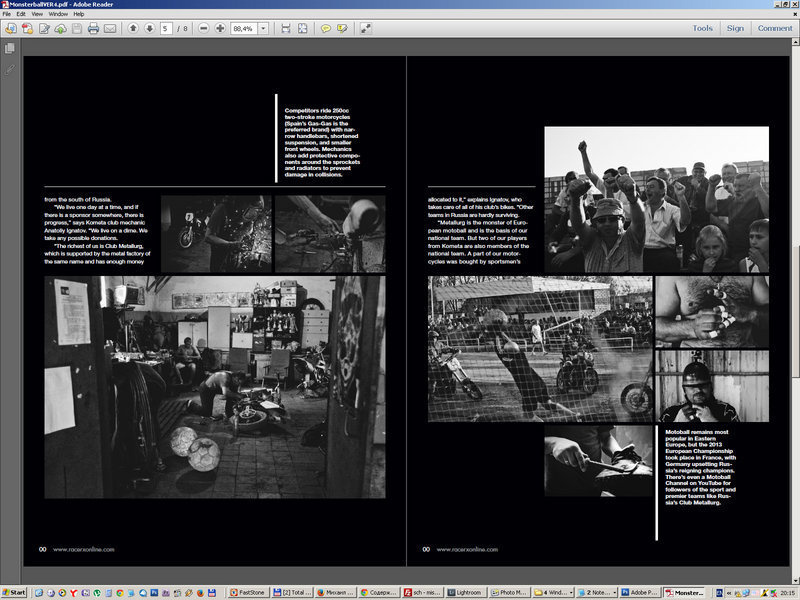Zoom in on the page
Screen dimensions: 800x600
tap(220, 28)
